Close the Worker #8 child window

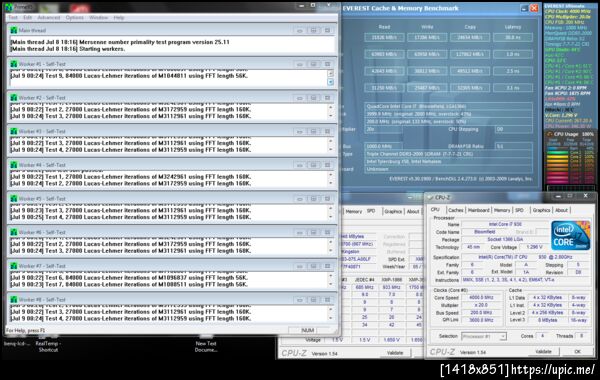(327, 300)
